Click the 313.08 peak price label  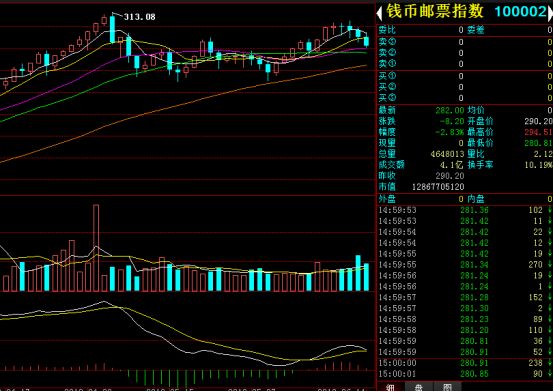tap(140, 17)
